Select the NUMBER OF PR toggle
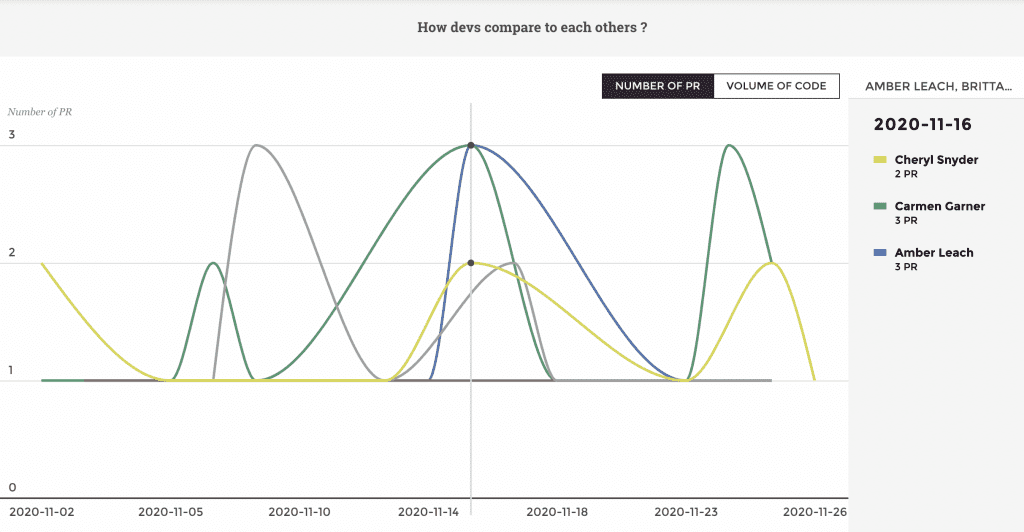Viewport: 1024px width, 532px height. tap(657, 86)
